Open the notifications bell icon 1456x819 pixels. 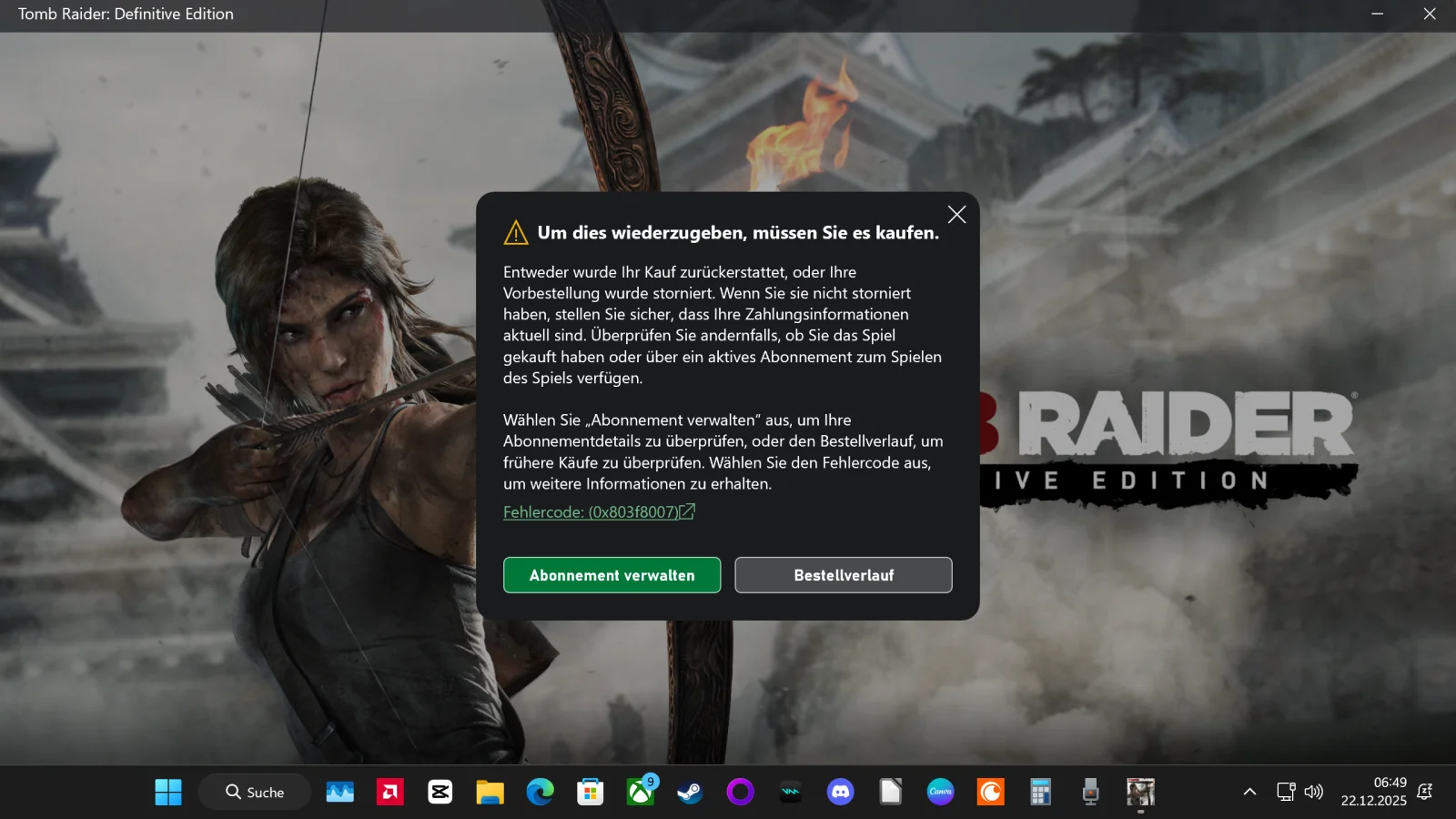(x=1425, y=793)
